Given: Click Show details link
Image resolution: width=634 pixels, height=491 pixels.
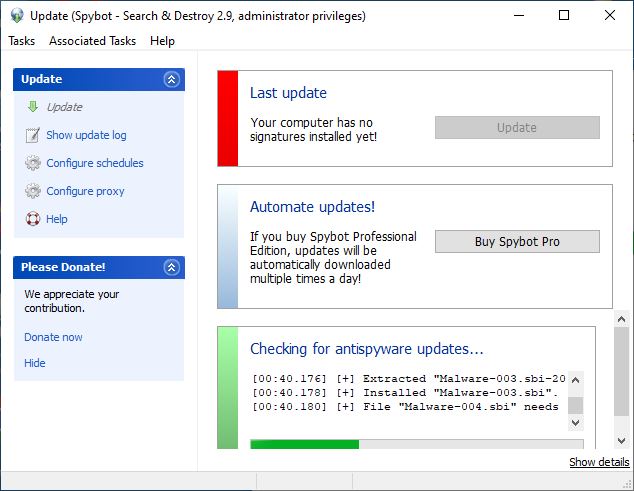Looking at the screenshot, I should click(599, 462).
